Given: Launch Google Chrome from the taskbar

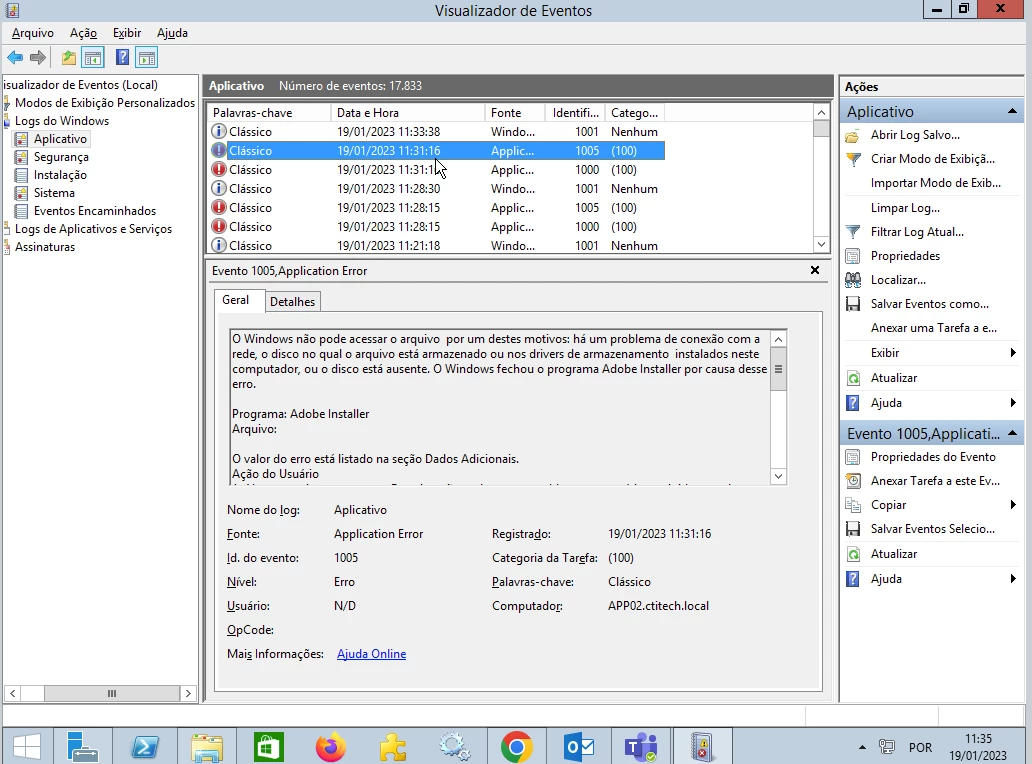Looking at the screenshot, I should (x=517, y=747).
